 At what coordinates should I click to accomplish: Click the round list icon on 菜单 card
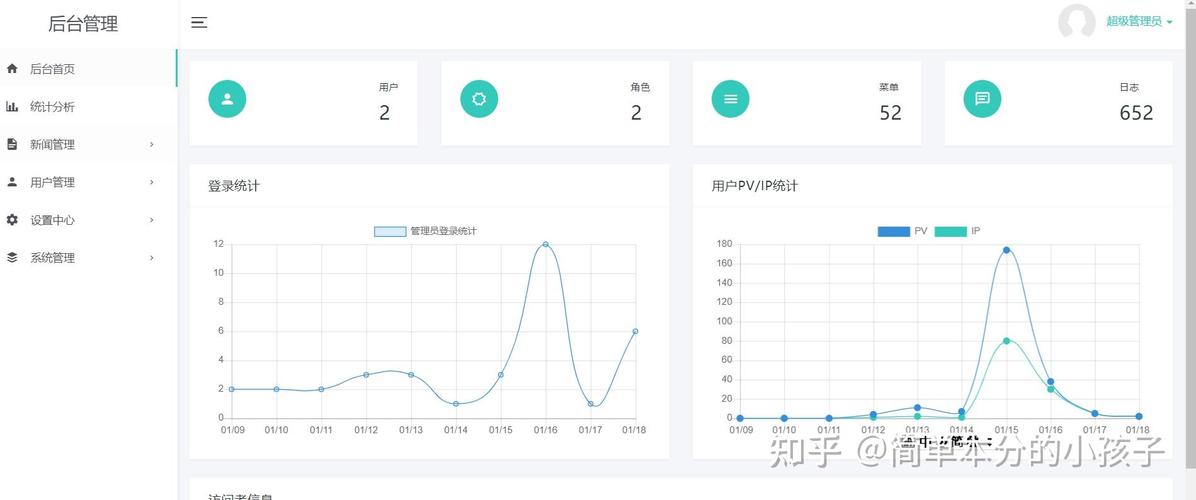731,99
